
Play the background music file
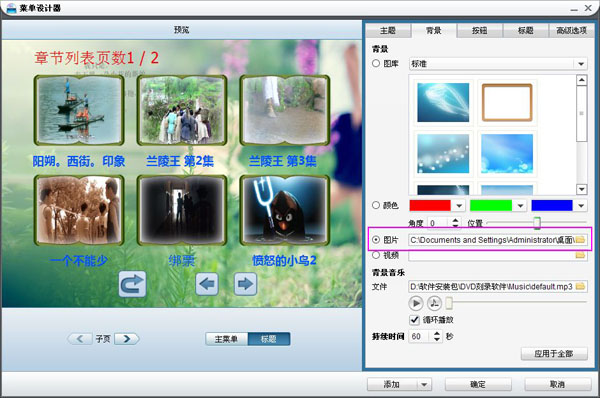pos(416,303)
